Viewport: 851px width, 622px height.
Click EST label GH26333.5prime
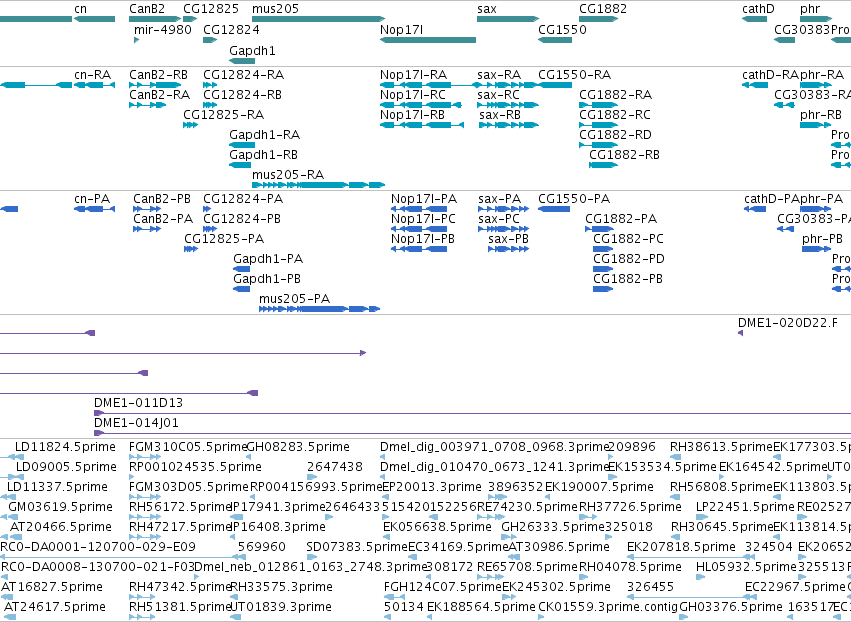click(x=553, y=527)
